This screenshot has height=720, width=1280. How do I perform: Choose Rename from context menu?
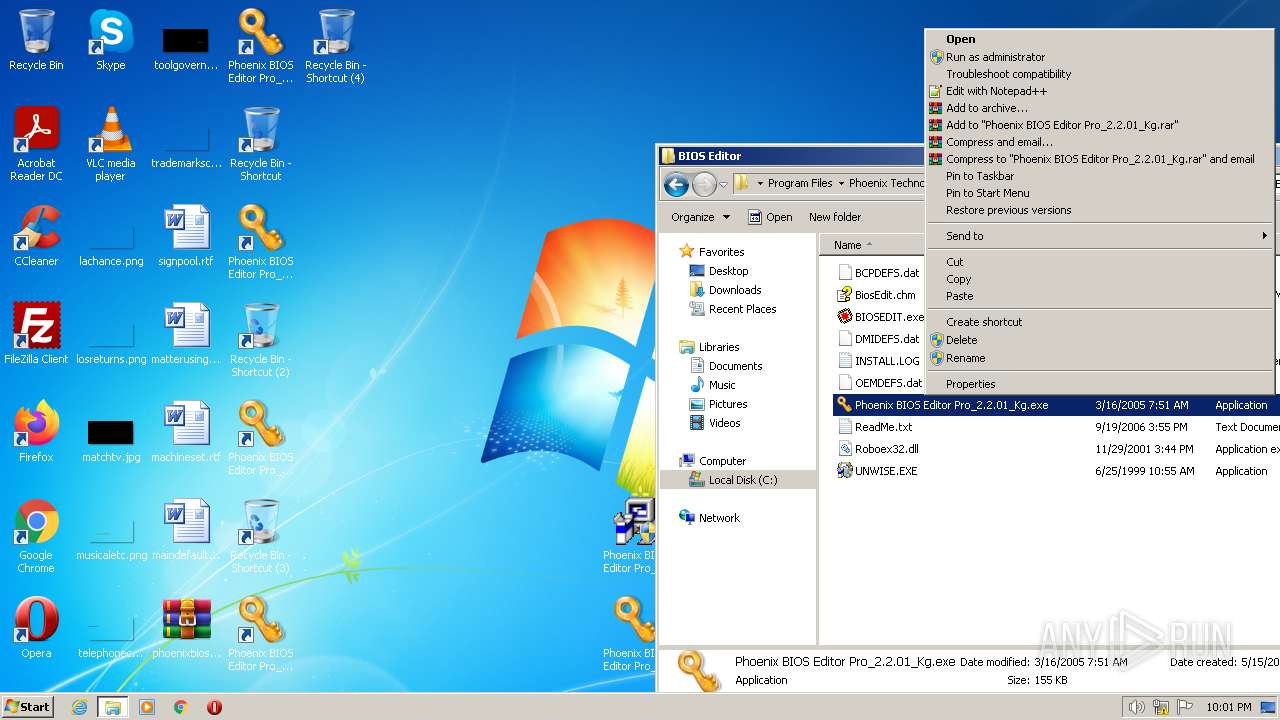965,358
